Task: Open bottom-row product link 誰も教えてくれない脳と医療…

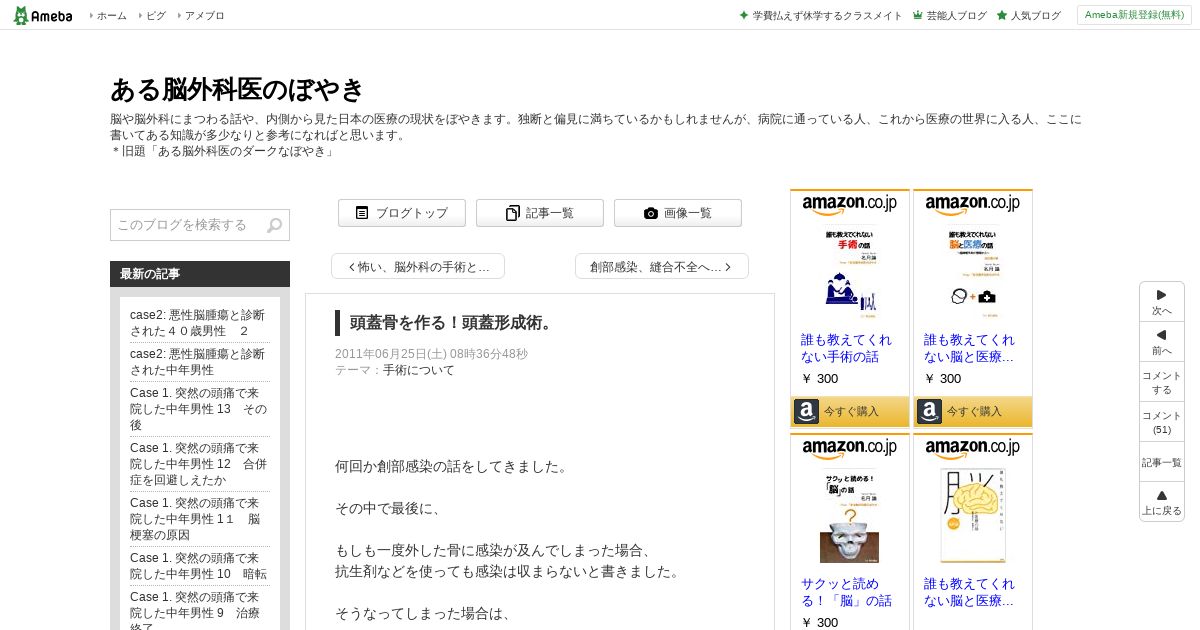Action: click(x=969, y=592)
